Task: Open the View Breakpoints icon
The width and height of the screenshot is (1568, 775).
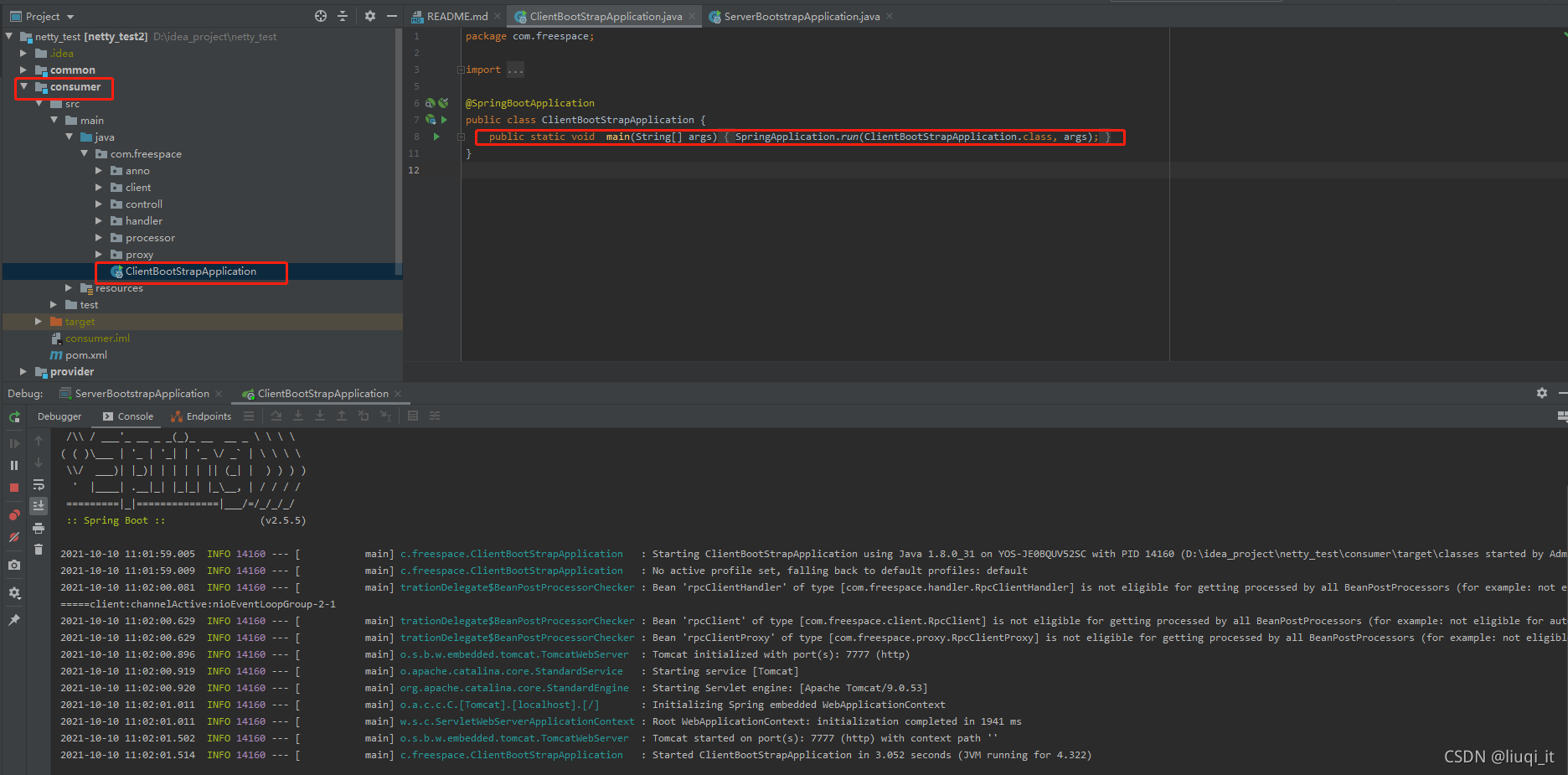Action: (14, 514)
